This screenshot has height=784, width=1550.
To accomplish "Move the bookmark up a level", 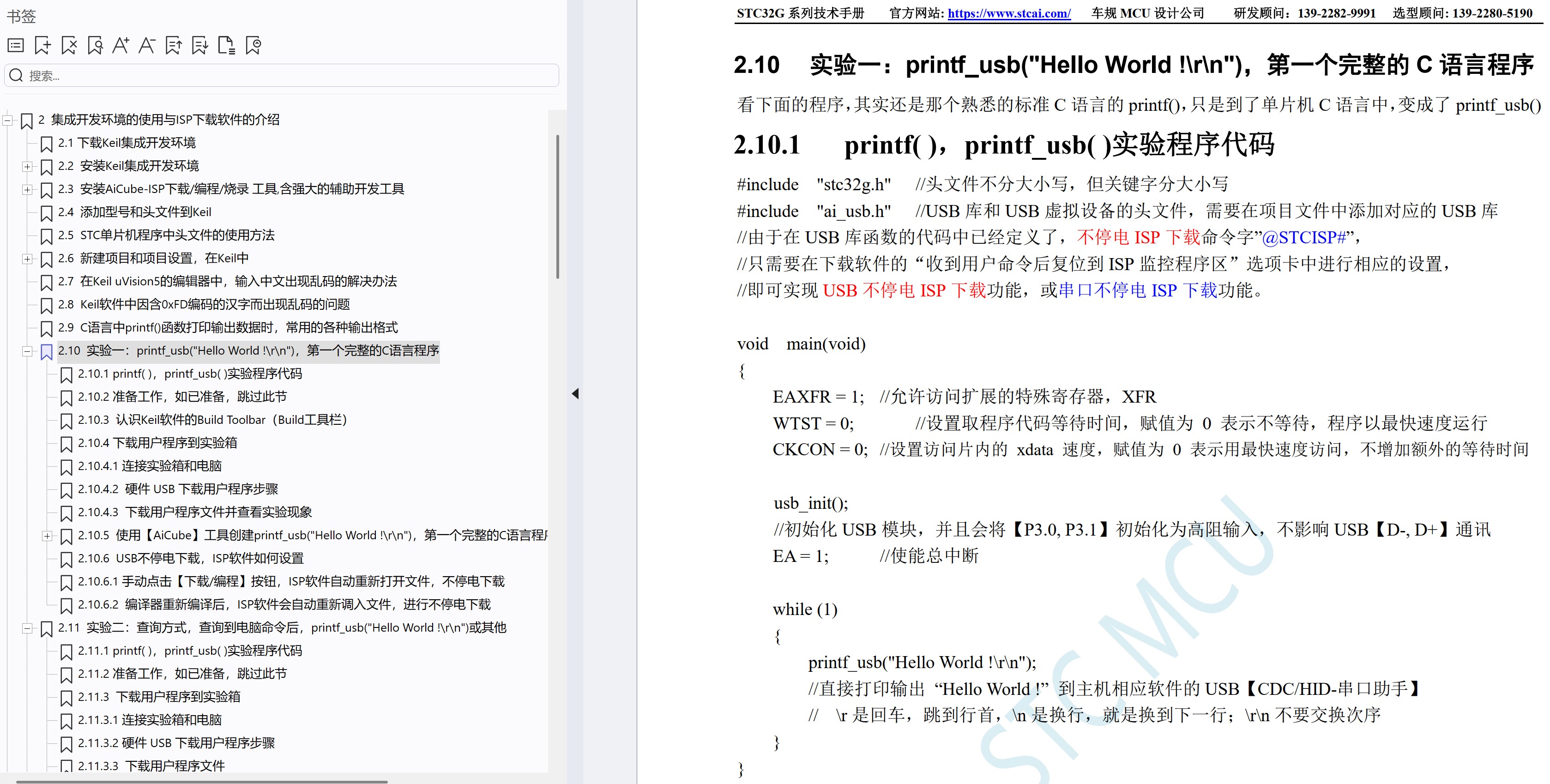I will pos(175,45).
